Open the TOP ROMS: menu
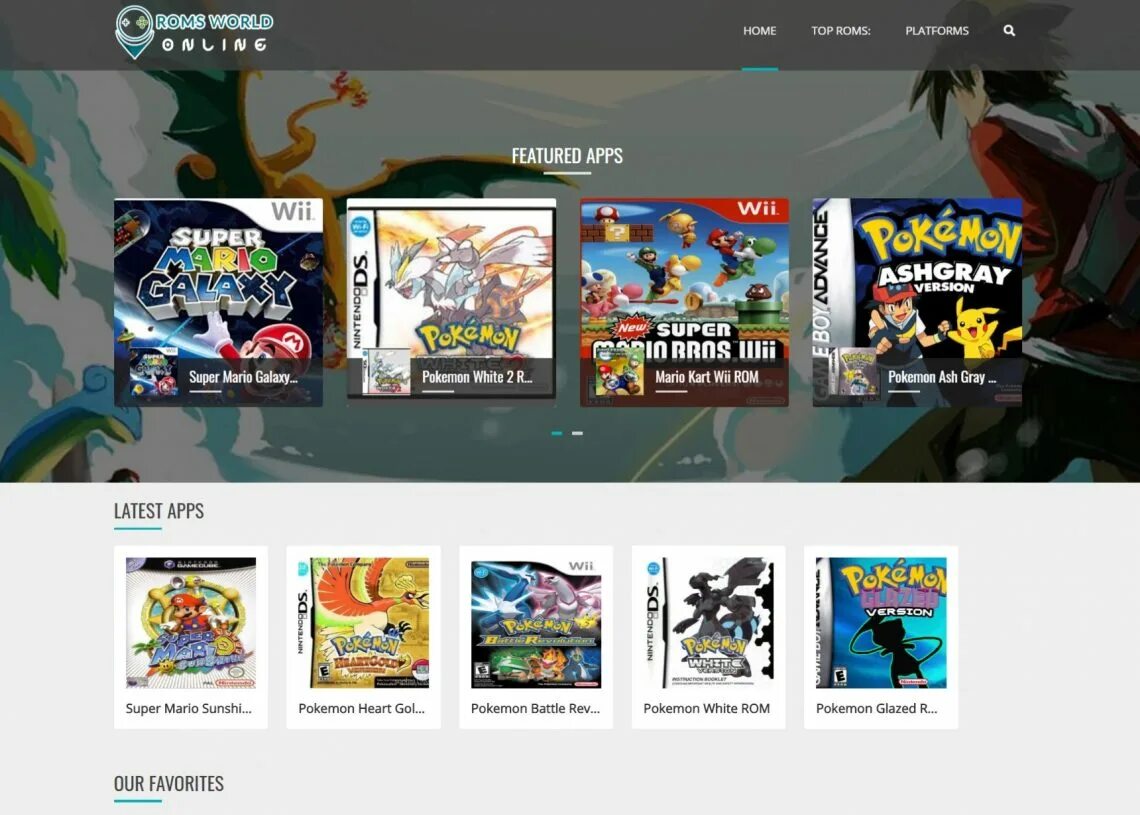Viewport: 1140px width, 815px height. tap(840, 31)
